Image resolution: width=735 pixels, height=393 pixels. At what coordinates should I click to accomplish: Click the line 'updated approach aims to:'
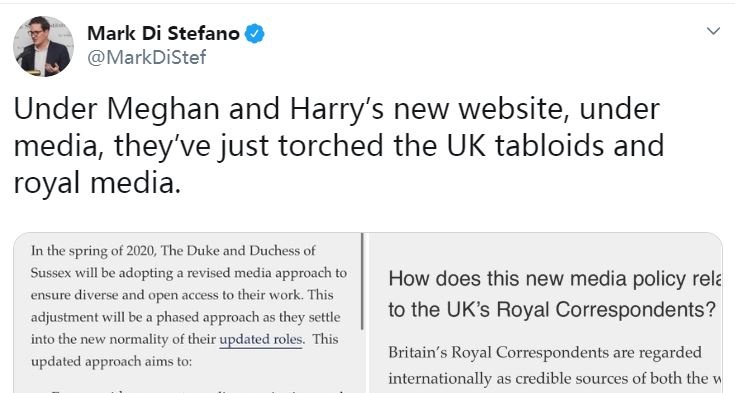(x=112, y=362)
